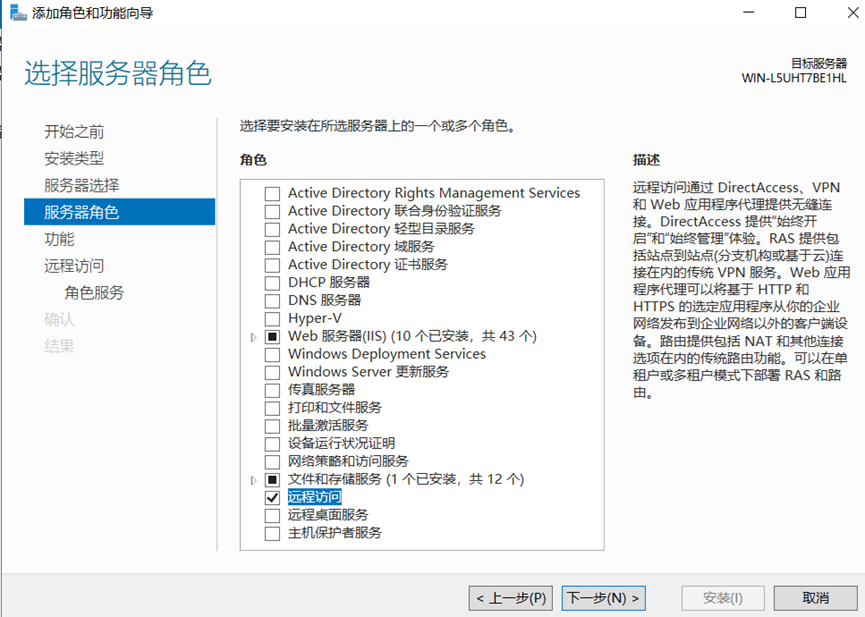Check the 主机保护者服务 checkbox
The height and width of the screenshot is (617, 865).
pyautogui.click(x=272, y=533)
